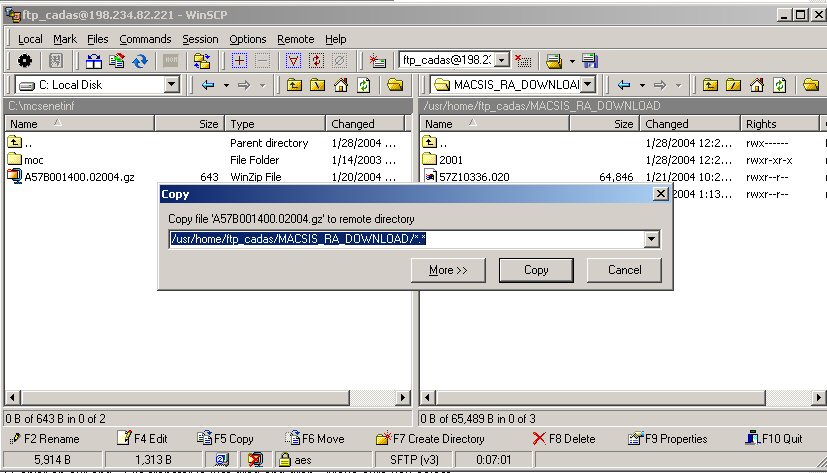Viewport: 827px width, 473px height.
Task: Click the Select Files plus icon
Action: tap(239, 61)
